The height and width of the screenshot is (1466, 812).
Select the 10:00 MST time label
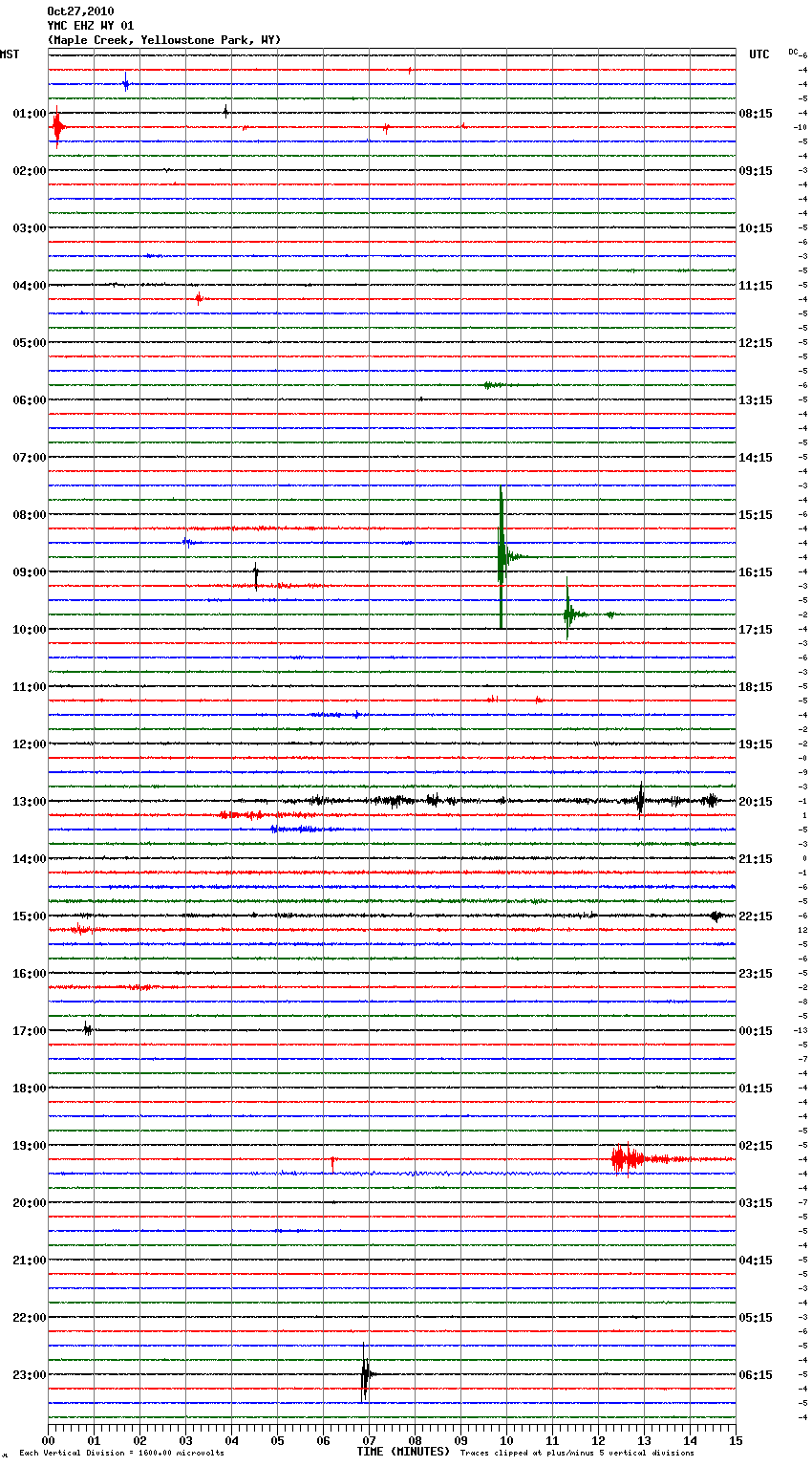[x=30, y=630]
